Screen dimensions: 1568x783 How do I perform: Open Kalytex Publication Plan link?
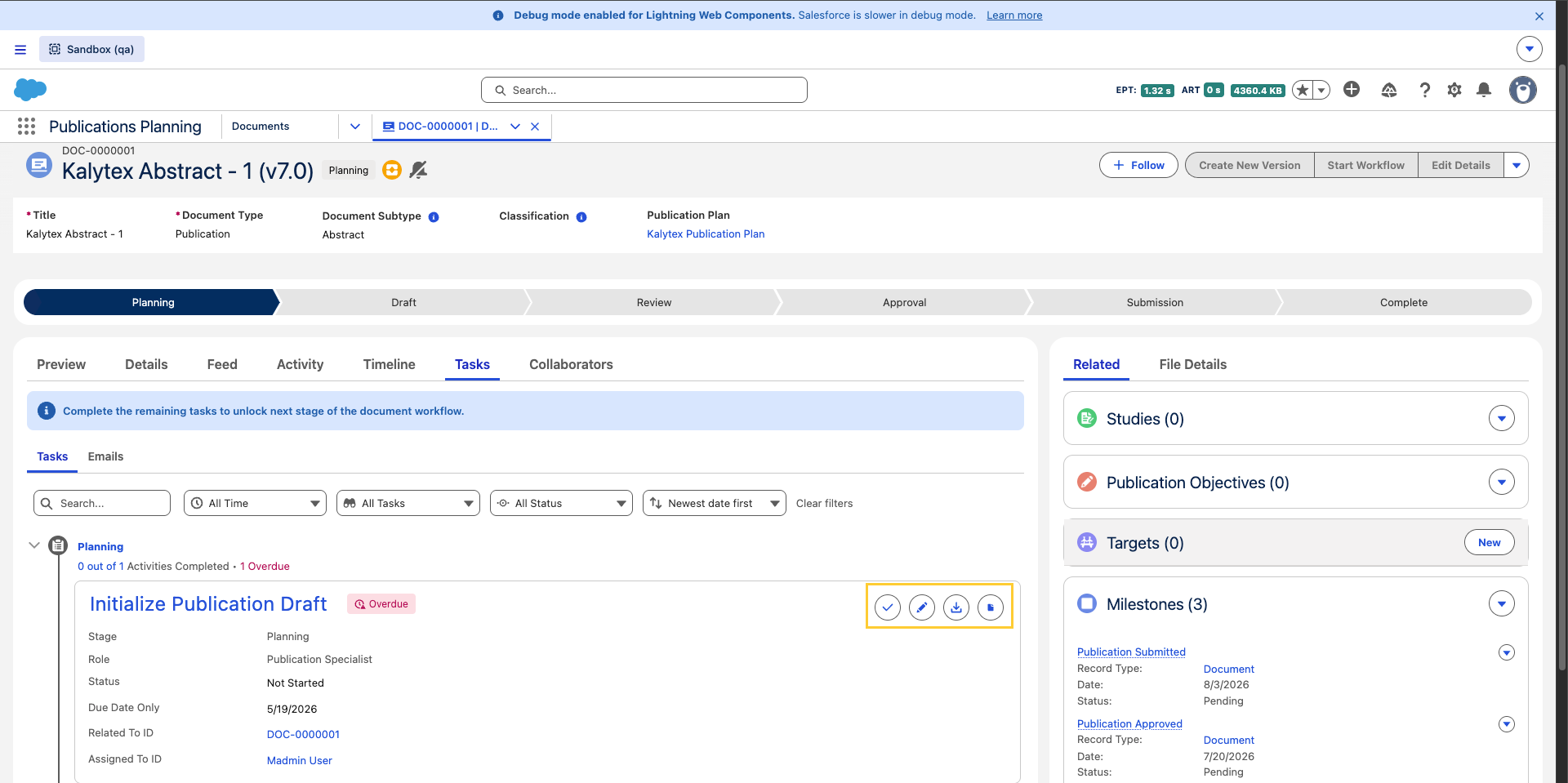click(x=706, y=234)
